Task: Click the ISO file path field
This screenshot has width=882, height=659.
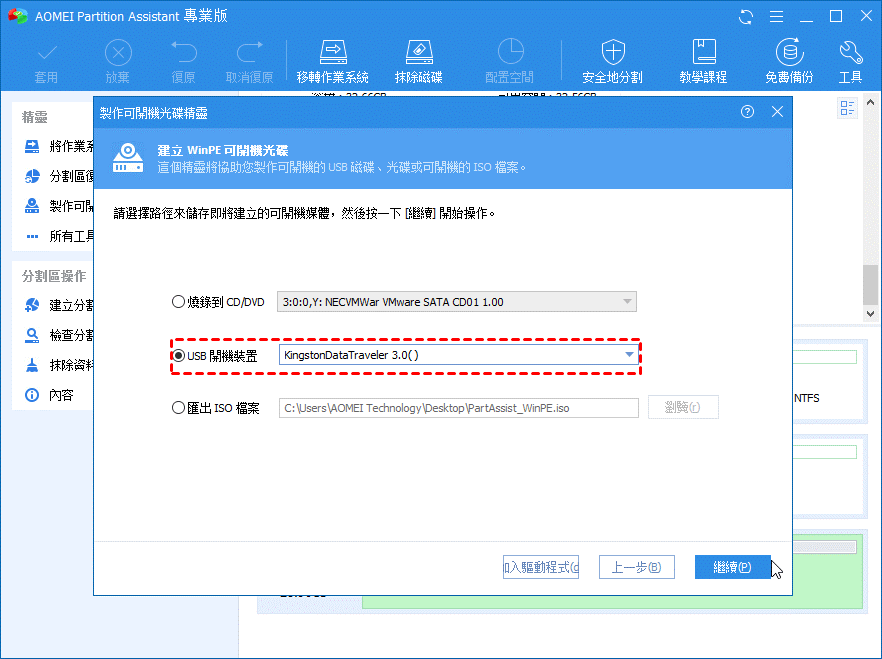Action: 458,408
